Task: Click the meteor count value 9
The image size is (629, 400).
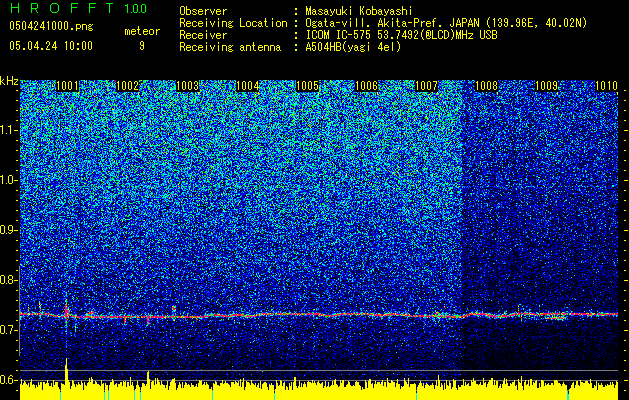Action: [142, 46]
